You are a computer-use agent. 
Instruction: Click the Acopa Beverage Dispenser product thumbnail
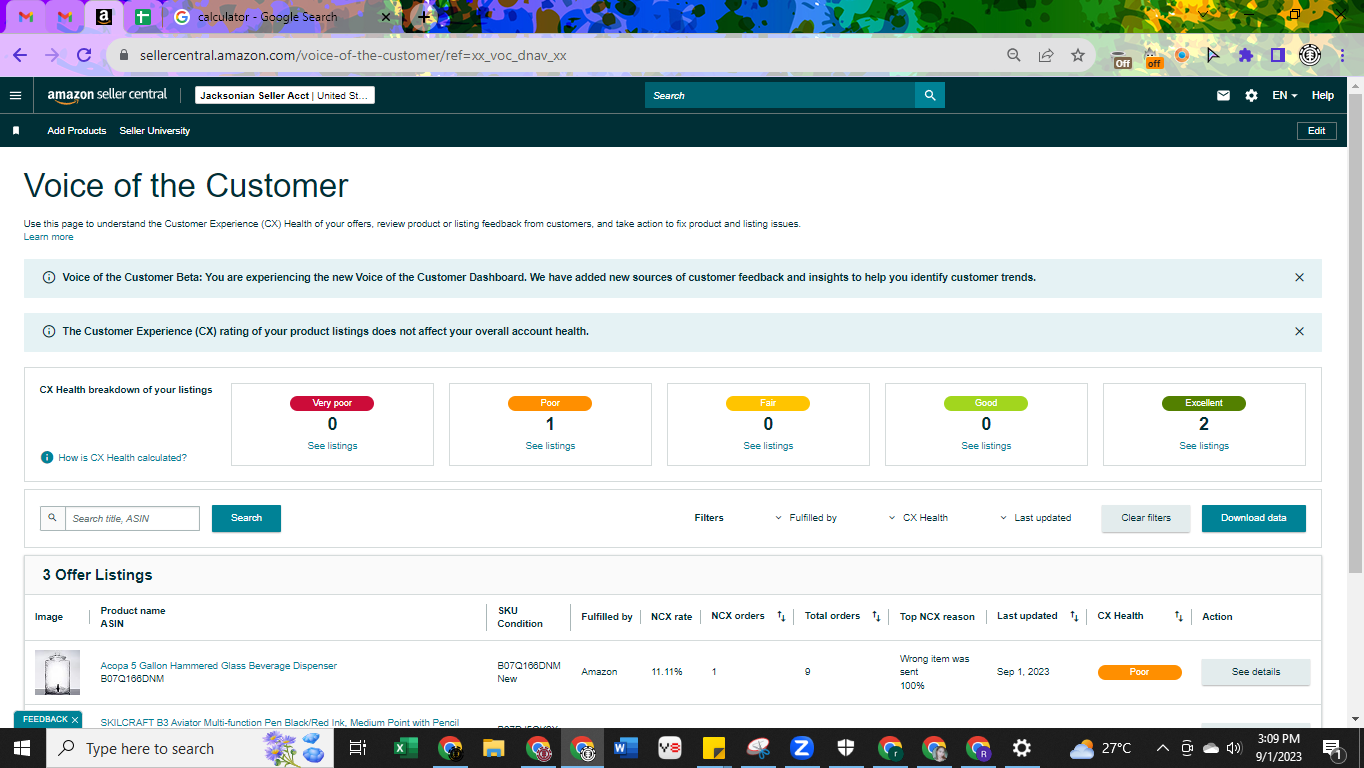[57, 672]
